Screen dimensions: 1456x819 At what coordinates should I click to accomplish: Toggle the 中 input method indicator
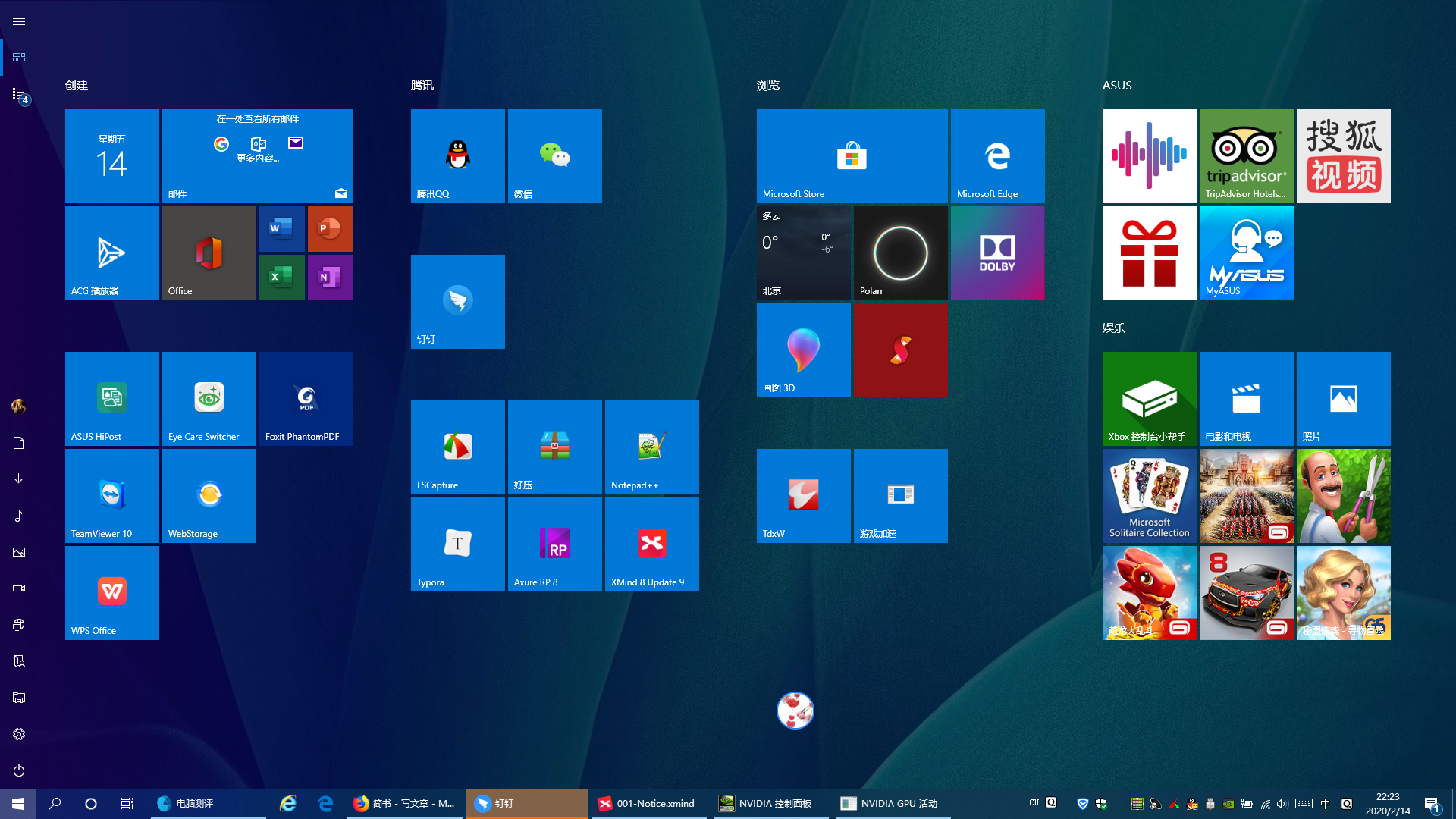point(1325,804)
